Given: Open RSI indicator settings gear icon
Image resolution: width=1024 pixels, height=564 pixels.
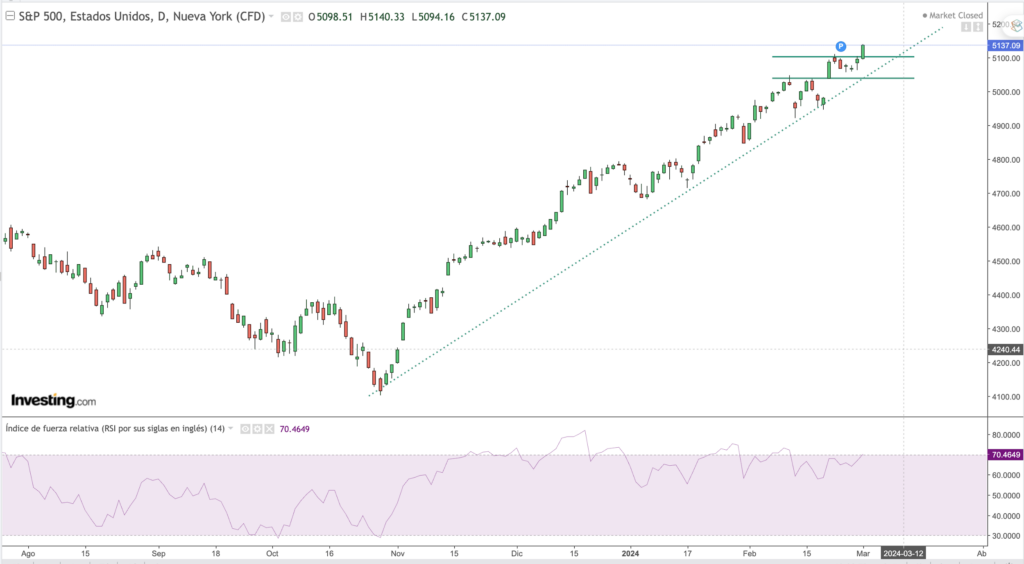Looking at the screenshot, I should (x=256, y=428).
